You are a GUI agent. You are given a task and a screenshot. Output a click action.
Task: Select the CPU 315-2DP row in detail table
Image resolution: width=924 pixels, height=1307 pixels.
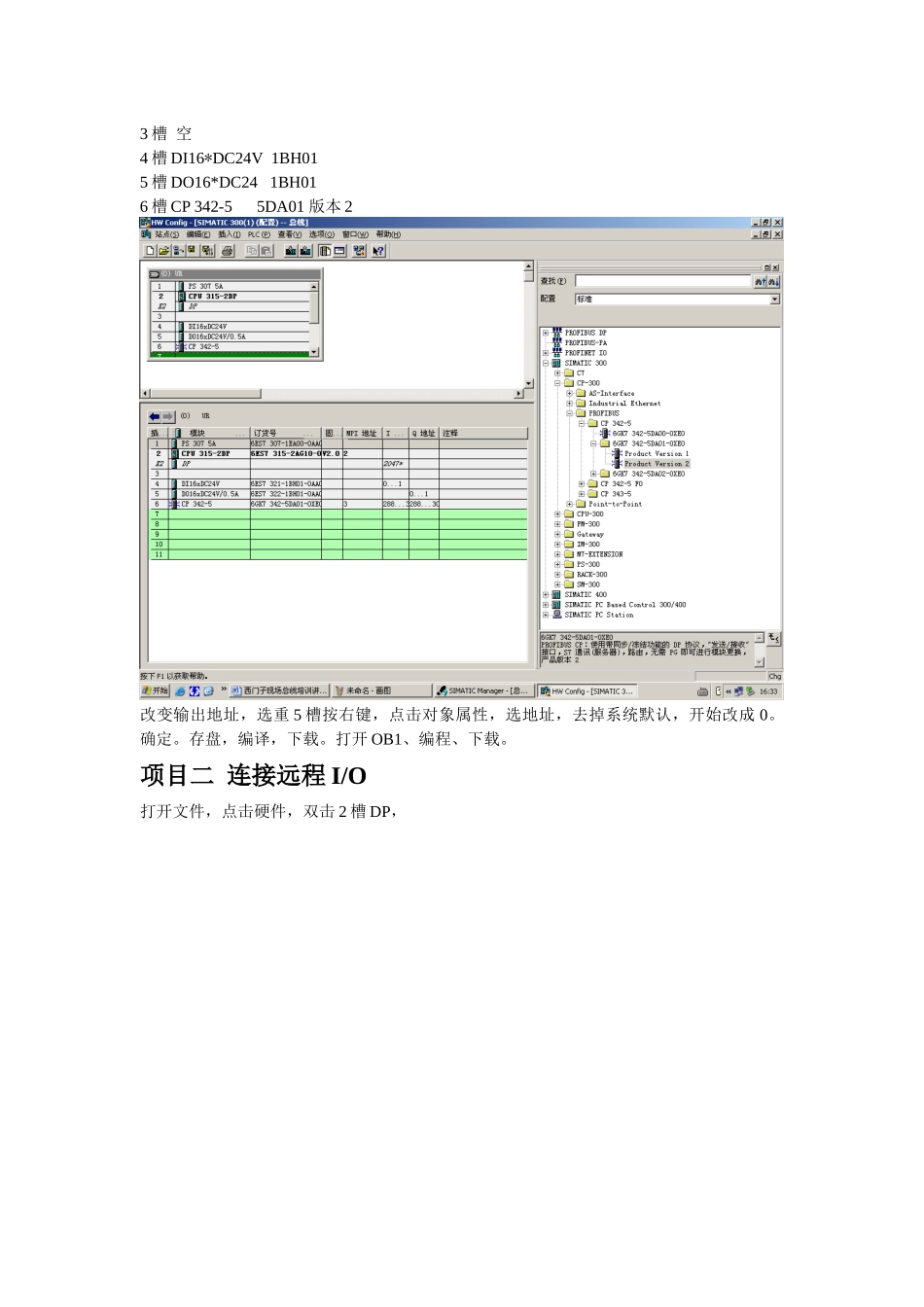338,453
